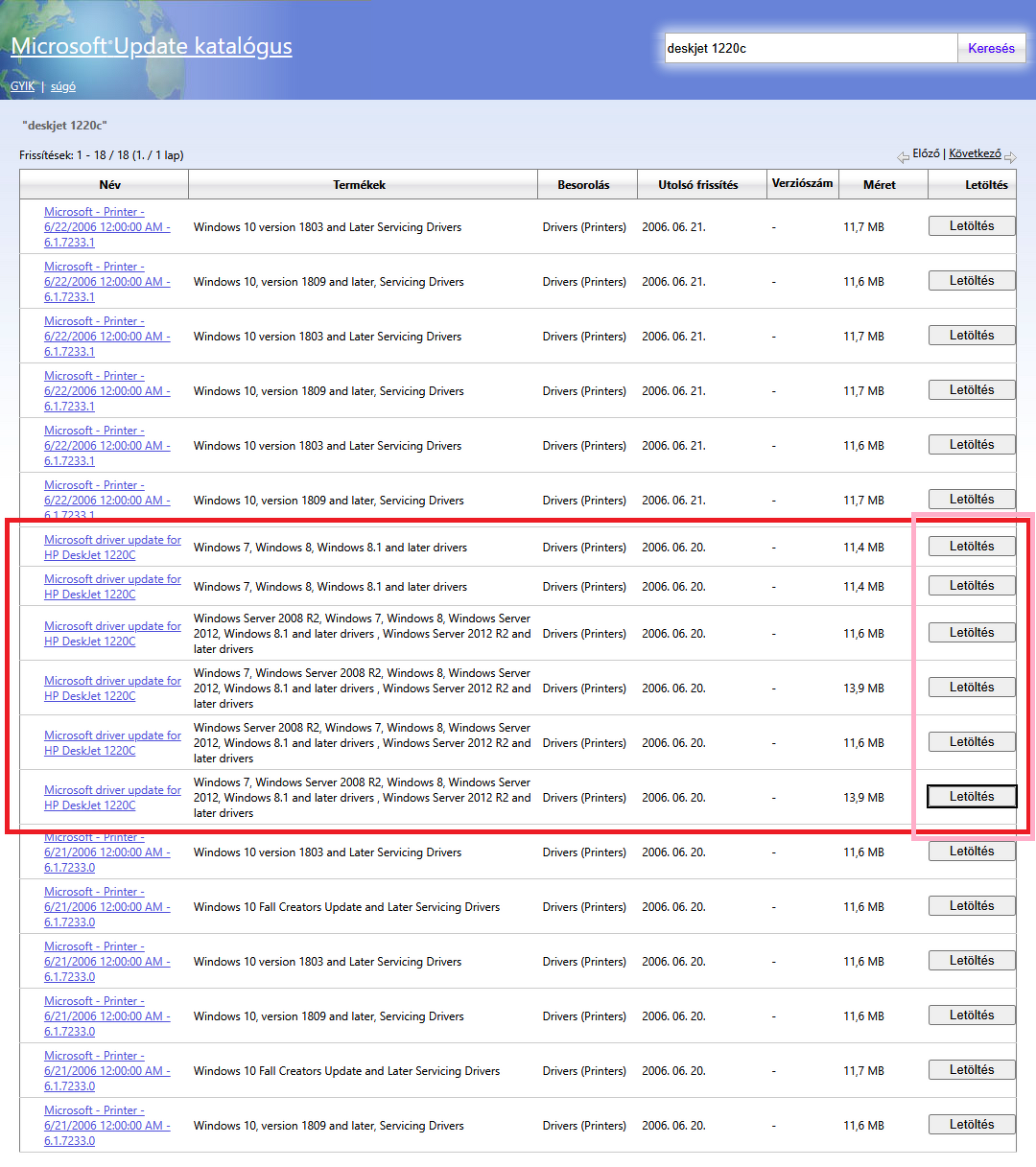Focus the search box containing deskjet 1220c
This screenshot has height=1167, width=1036.
coord(812,48)
